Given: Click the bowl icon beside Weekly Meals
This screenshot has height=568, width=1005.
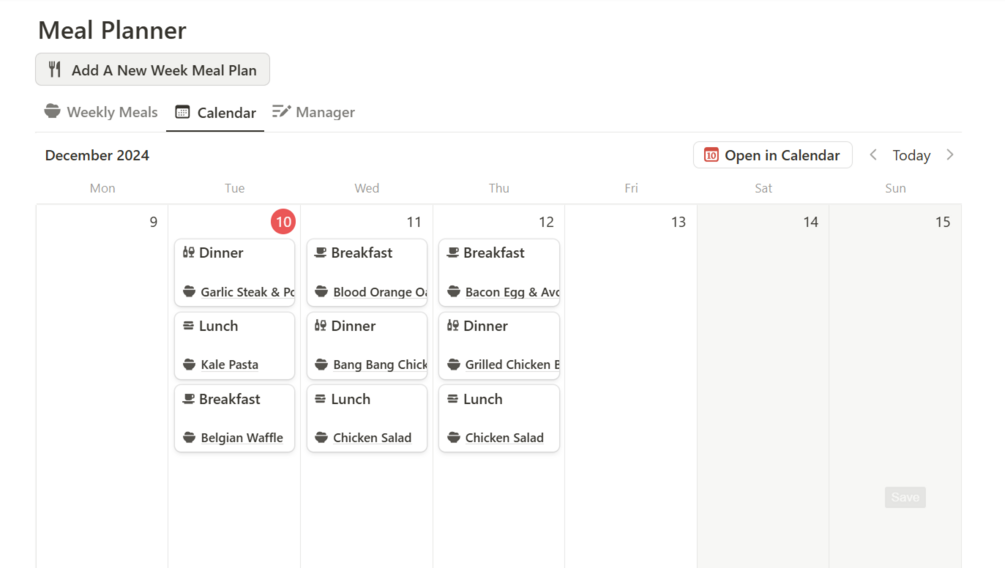Looking at the screenshot, I should click(x=52, y=112).
